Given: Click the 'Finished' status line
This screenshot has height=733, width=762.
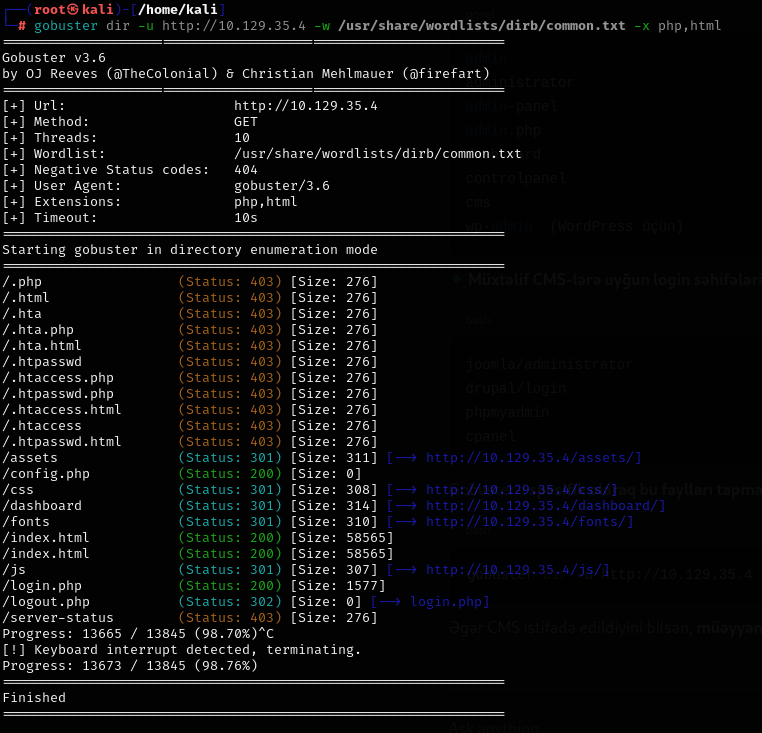Looking at the screenshot, I should (34, 698).
